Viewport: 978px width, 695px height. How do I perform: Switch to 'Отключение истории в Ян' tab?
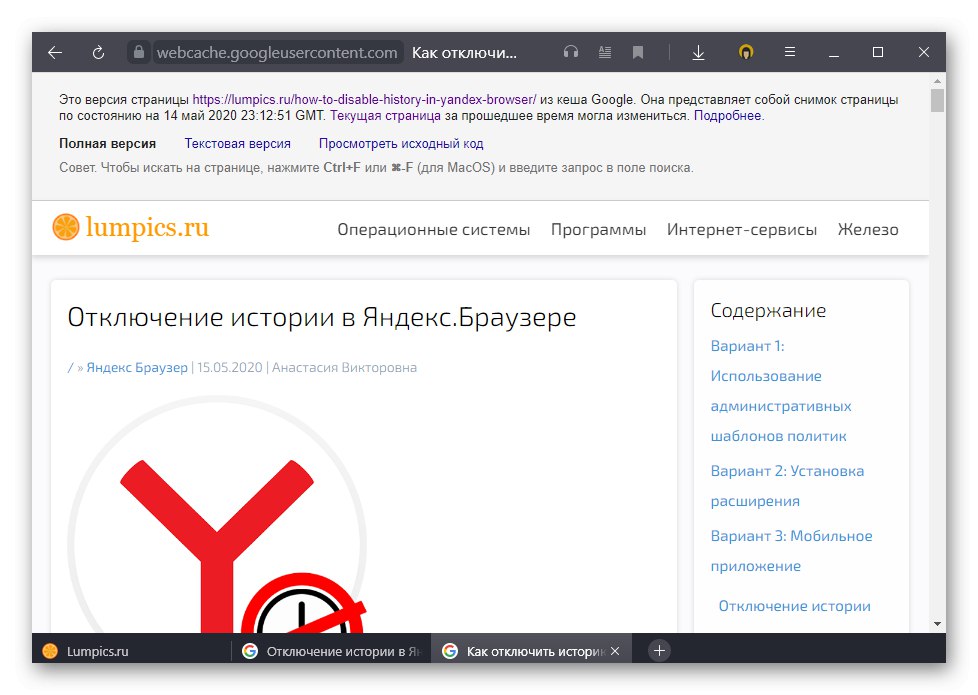click(x=331, y=651)
